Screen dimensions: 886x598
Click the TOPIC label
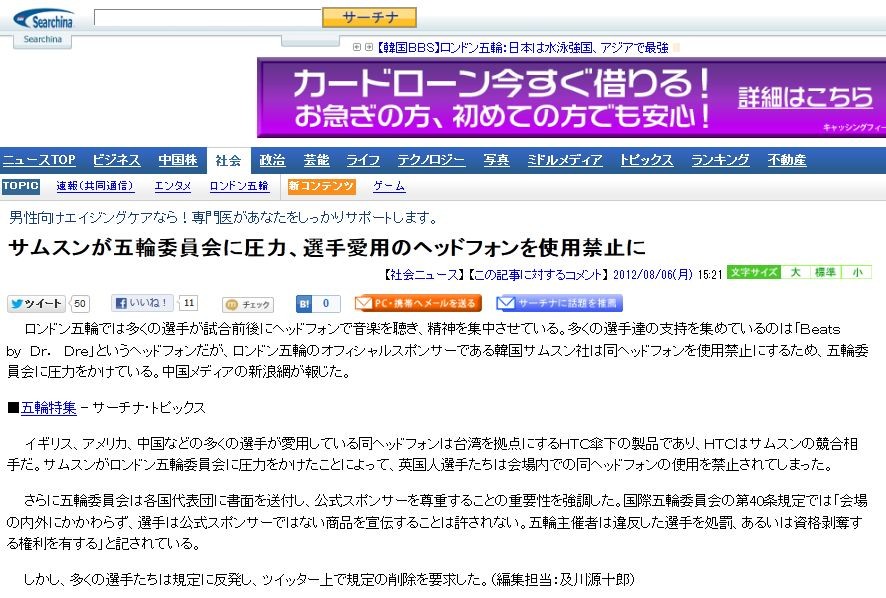pyautogui.click(x=20, y=186)
